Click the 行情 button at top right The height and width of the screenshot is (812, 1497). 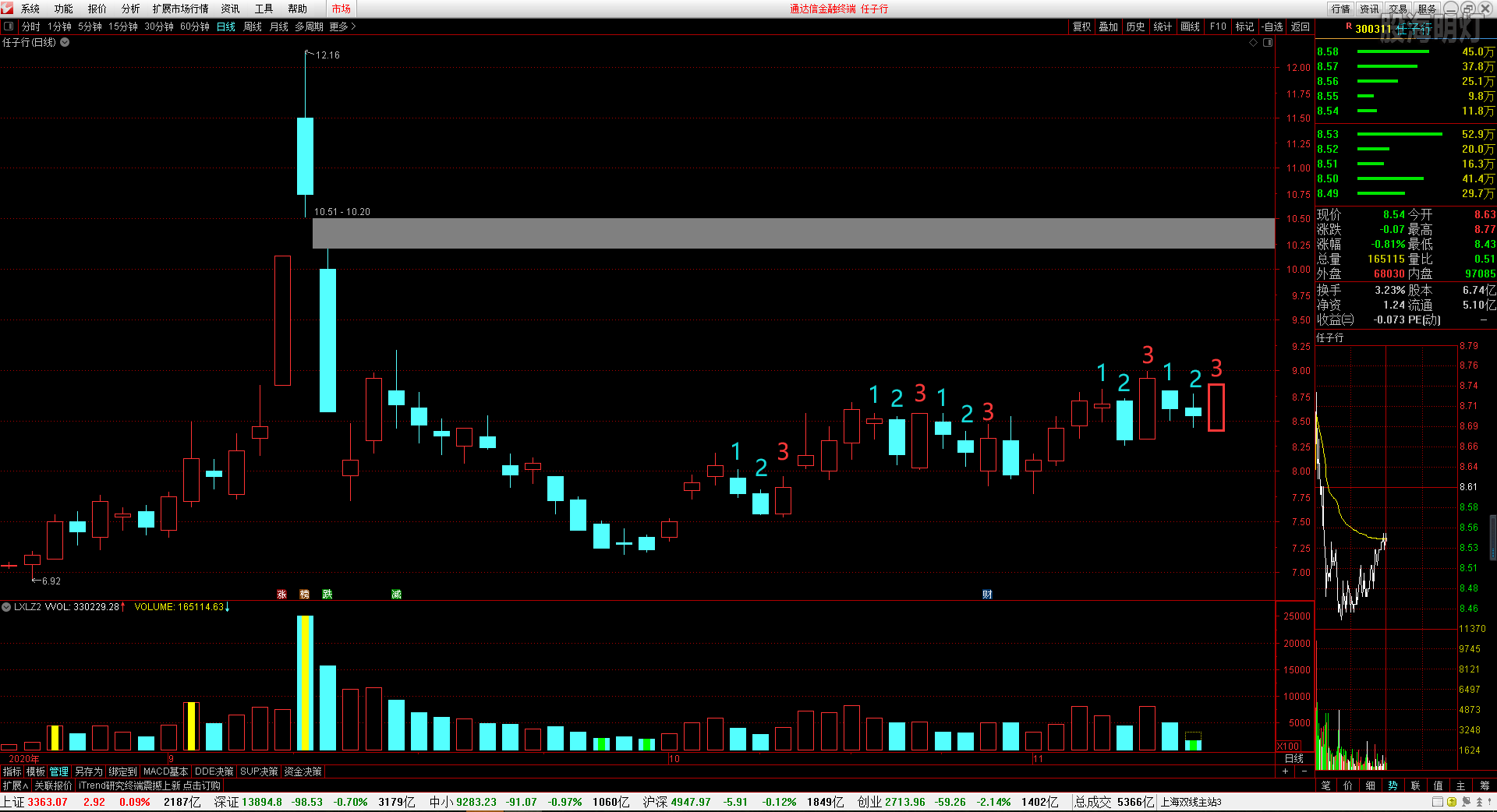[x=1341, y=9]
